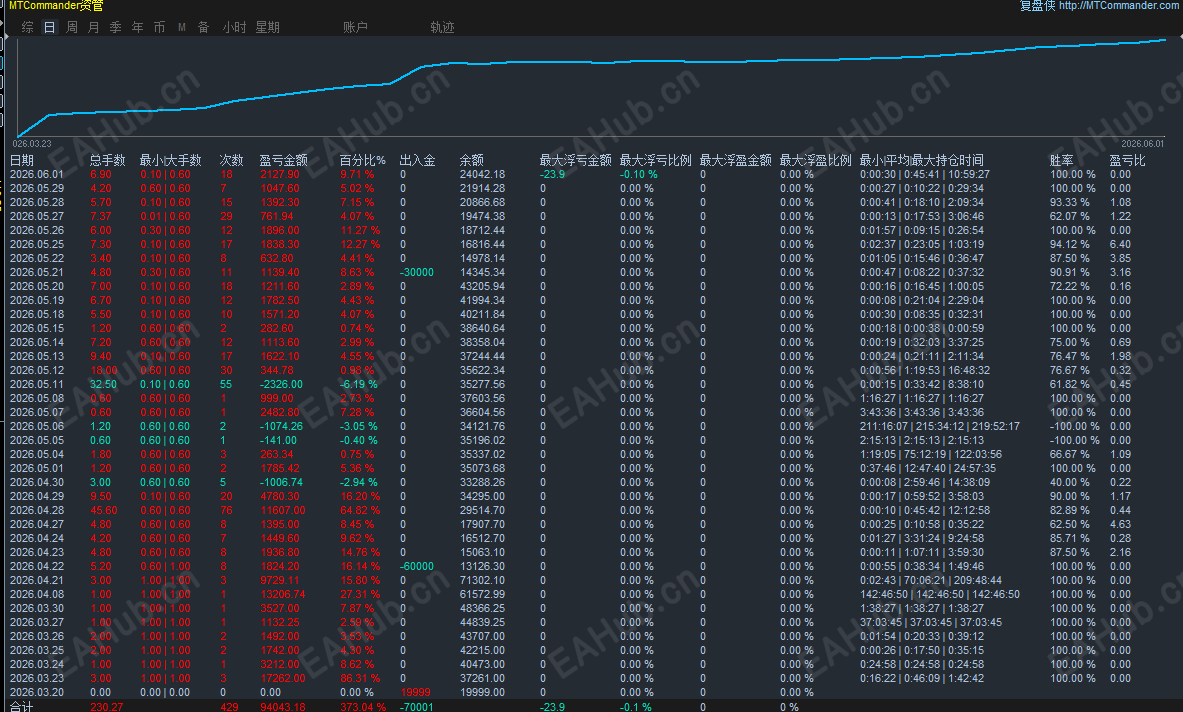Select the 小时 hourly tab

coord(235,27)
